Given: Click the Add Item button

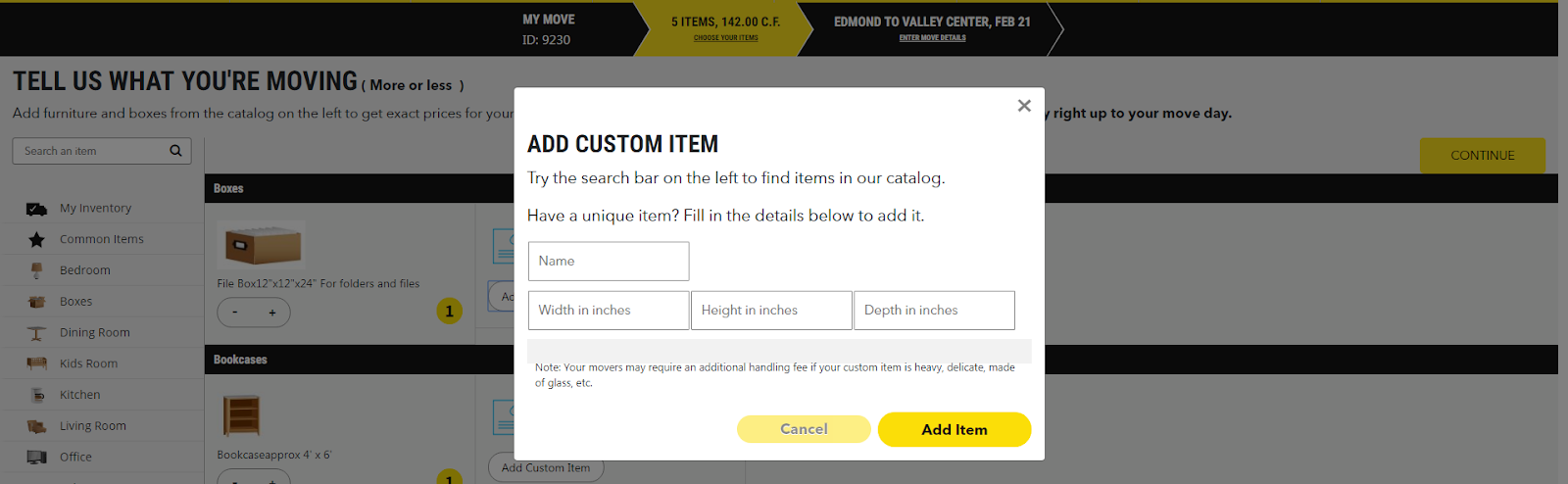Looking at the screenshot, I should (955, 429).
